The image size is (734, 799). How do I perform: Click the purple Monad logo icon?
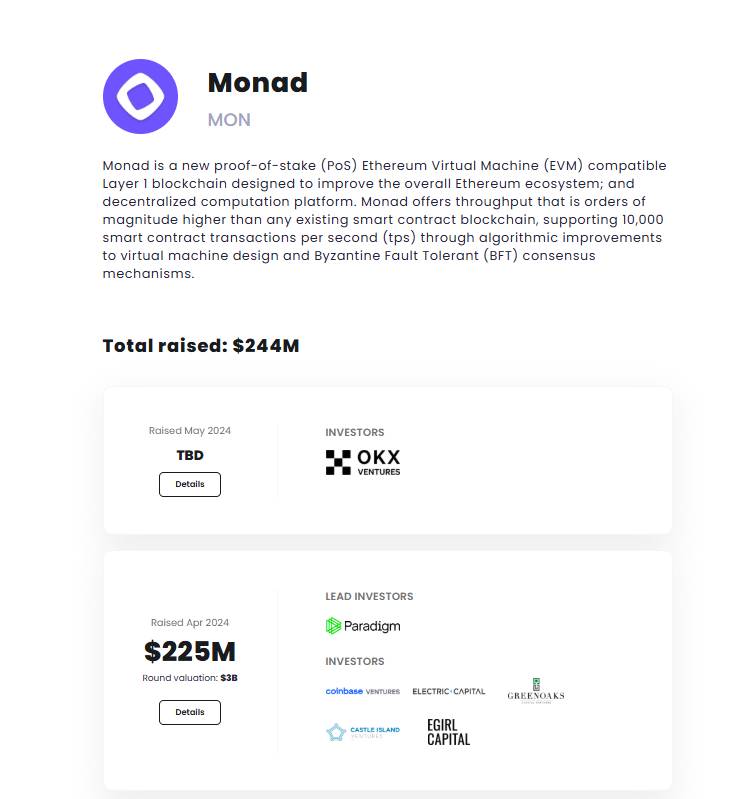(x=140, y=97)
